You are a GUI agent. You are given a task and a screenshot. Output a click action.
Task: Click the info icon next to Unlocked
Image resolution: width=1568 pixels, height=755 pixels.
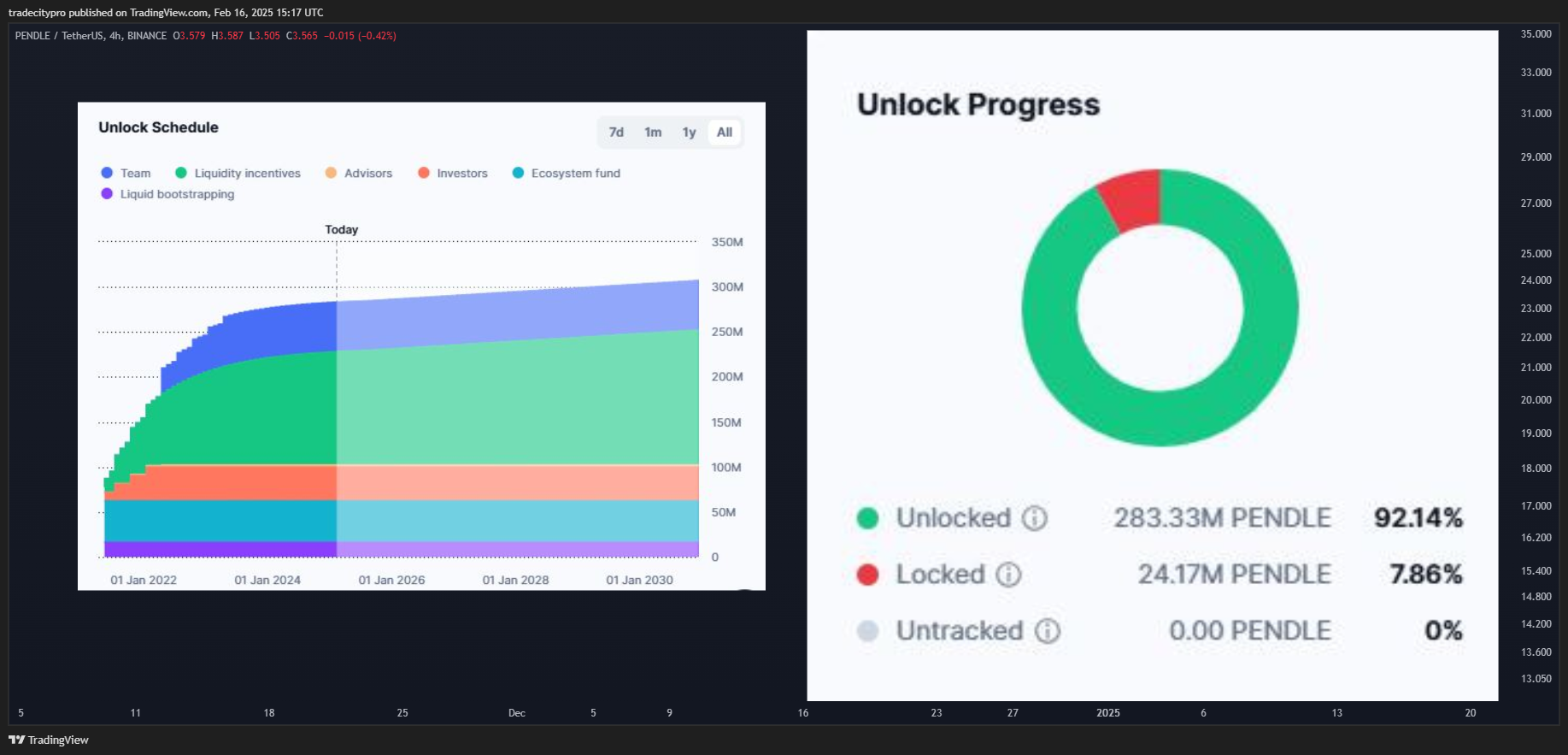(x=1035, y=518)
